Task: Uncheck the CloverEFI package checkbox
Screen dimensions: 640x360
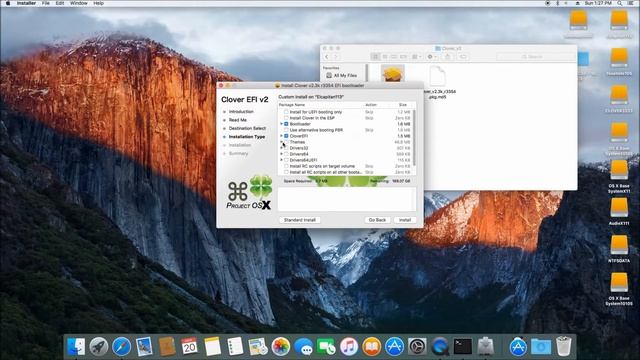Action: click(x=286, y=136)
